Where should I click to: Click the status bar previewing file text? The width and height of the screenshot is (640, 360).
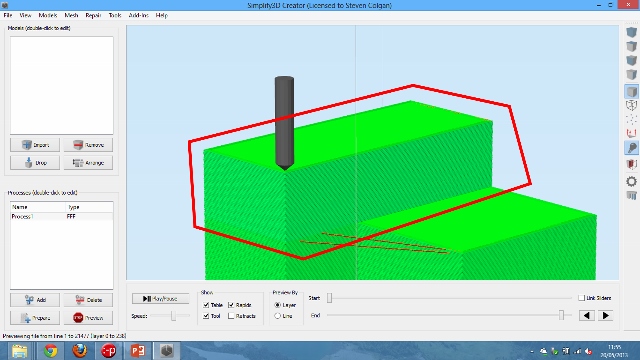tap(64, 336)
